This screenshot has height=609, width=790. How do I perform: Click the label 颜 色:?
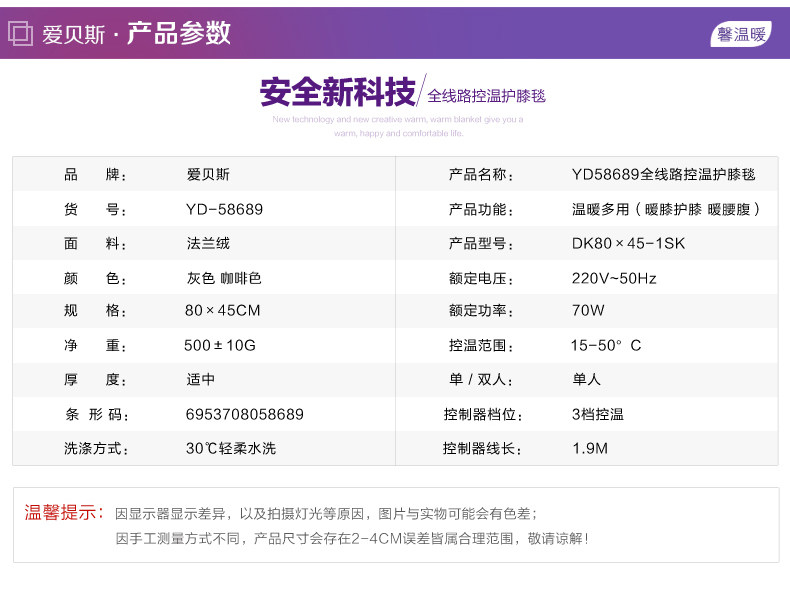click(95, 278)
